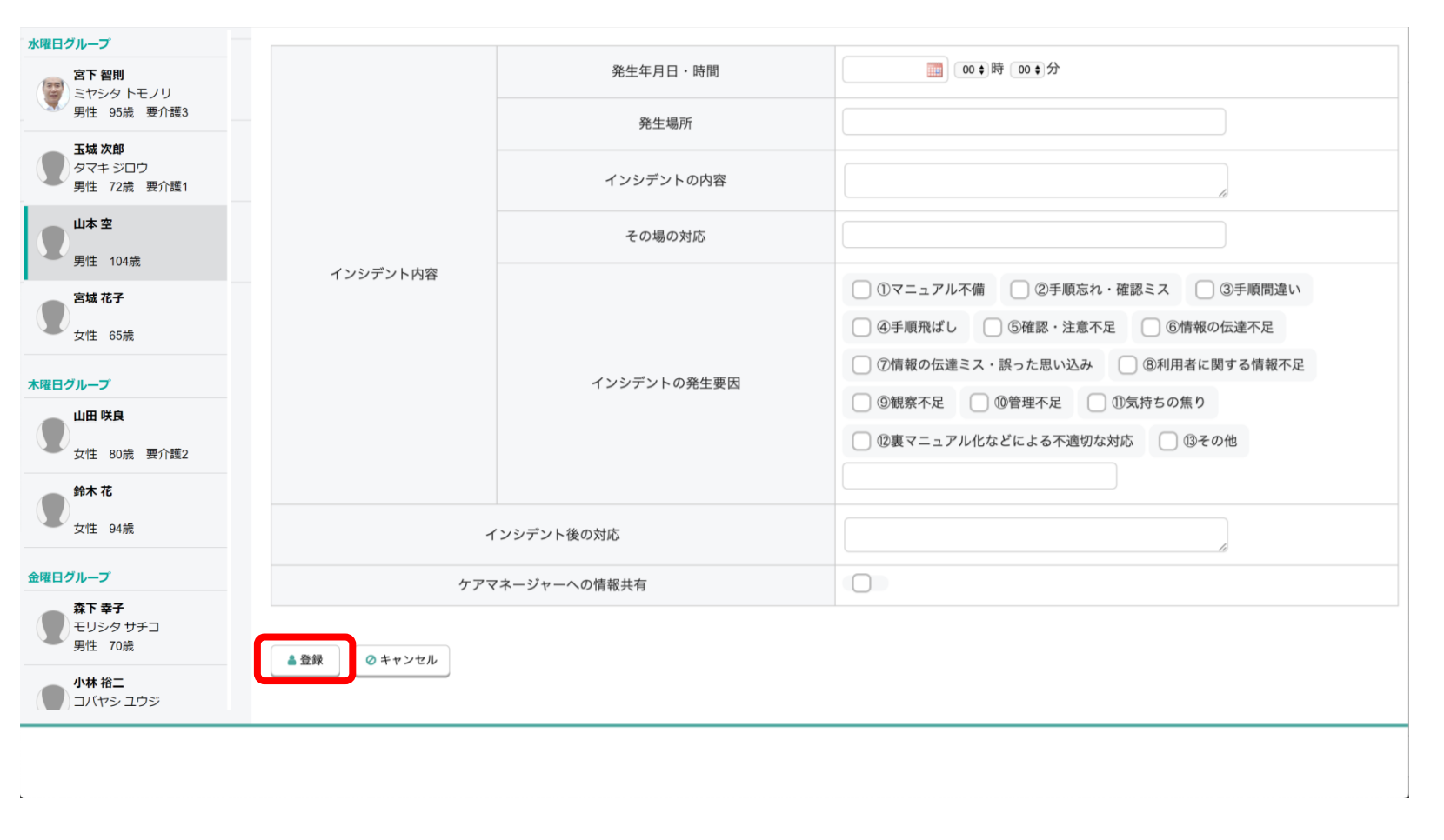Screen dimensions: 1444x840
Task: Select 山本 空 in the user list
Action: [x=127, y=243]
